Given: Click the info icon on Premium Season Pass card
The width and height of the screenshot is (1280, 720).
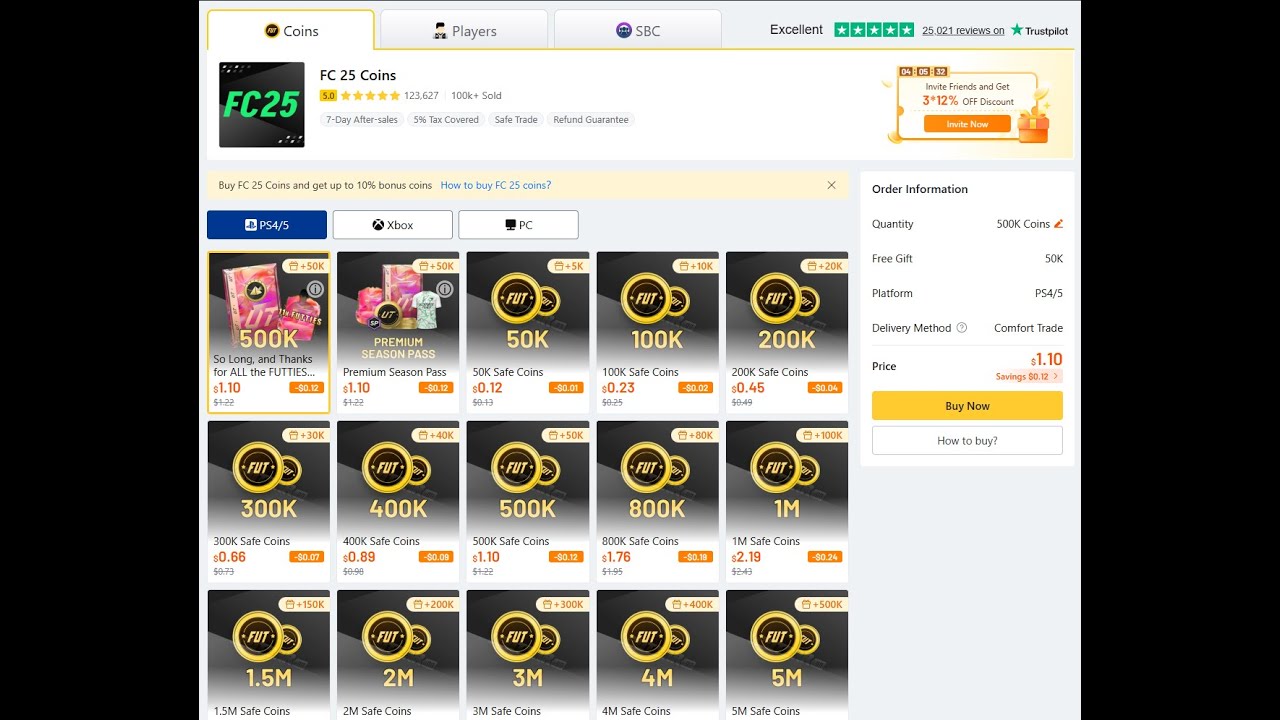Looking at the screenshot, I should [x=445, y=289].
